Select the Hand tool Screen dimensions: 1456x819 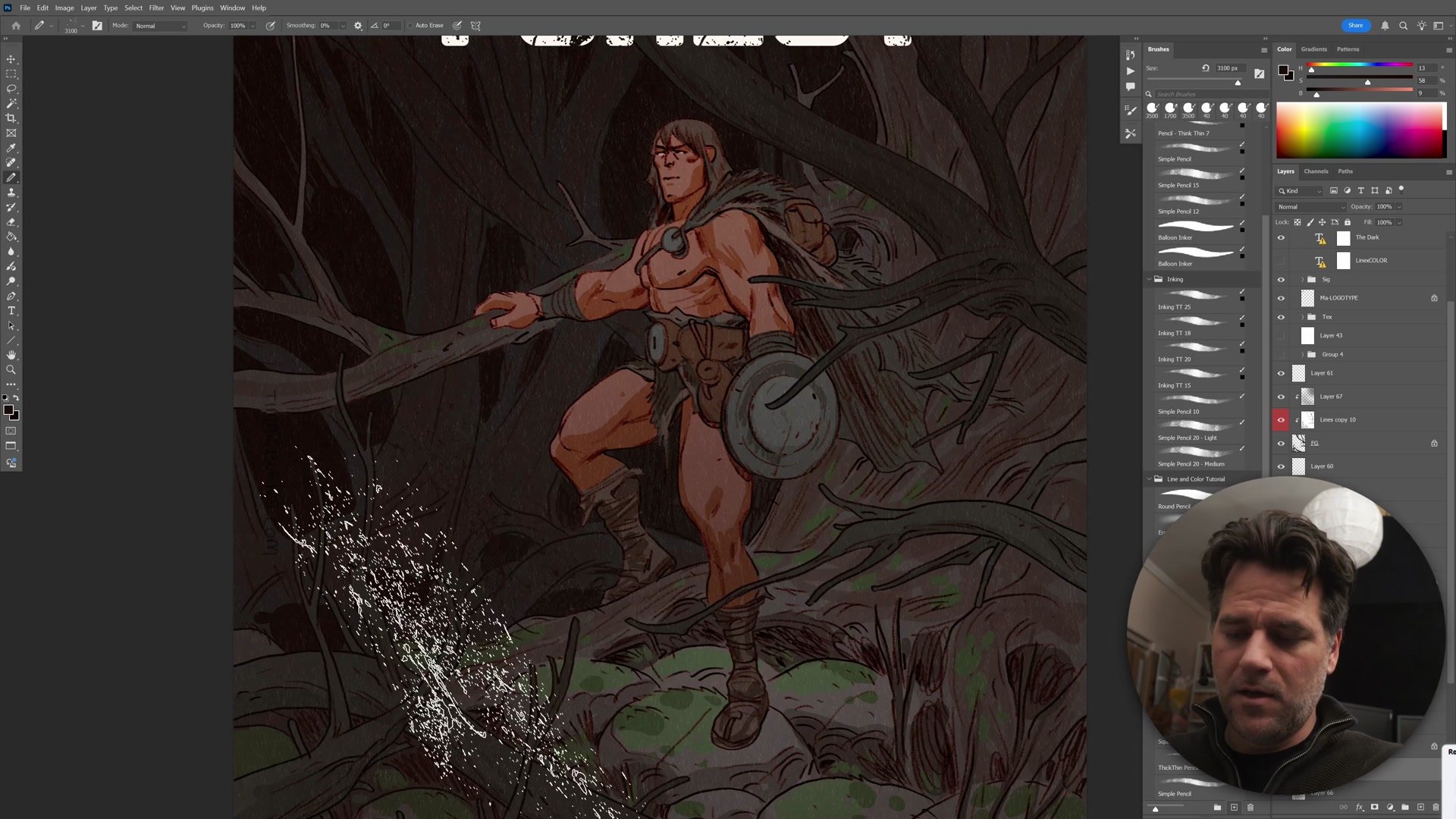[11, 355]
